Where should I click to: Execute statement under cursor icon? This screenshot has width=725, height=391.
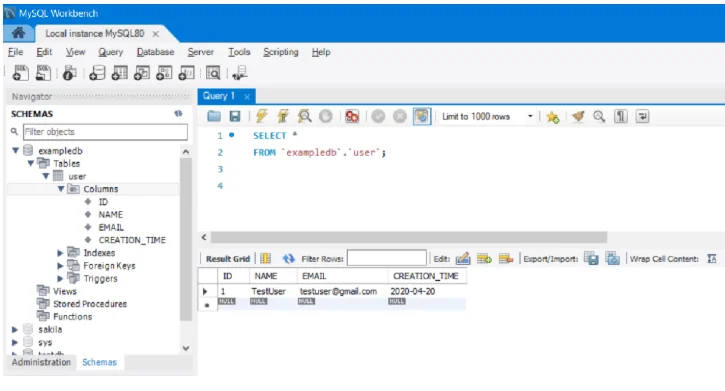tap(283, 116)
